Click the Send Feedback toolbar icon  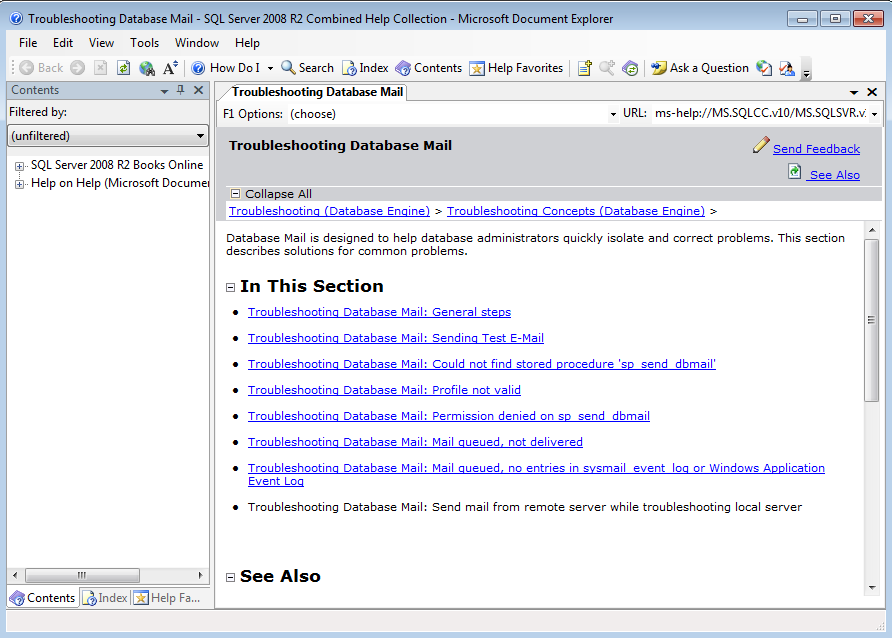point(787,68)
